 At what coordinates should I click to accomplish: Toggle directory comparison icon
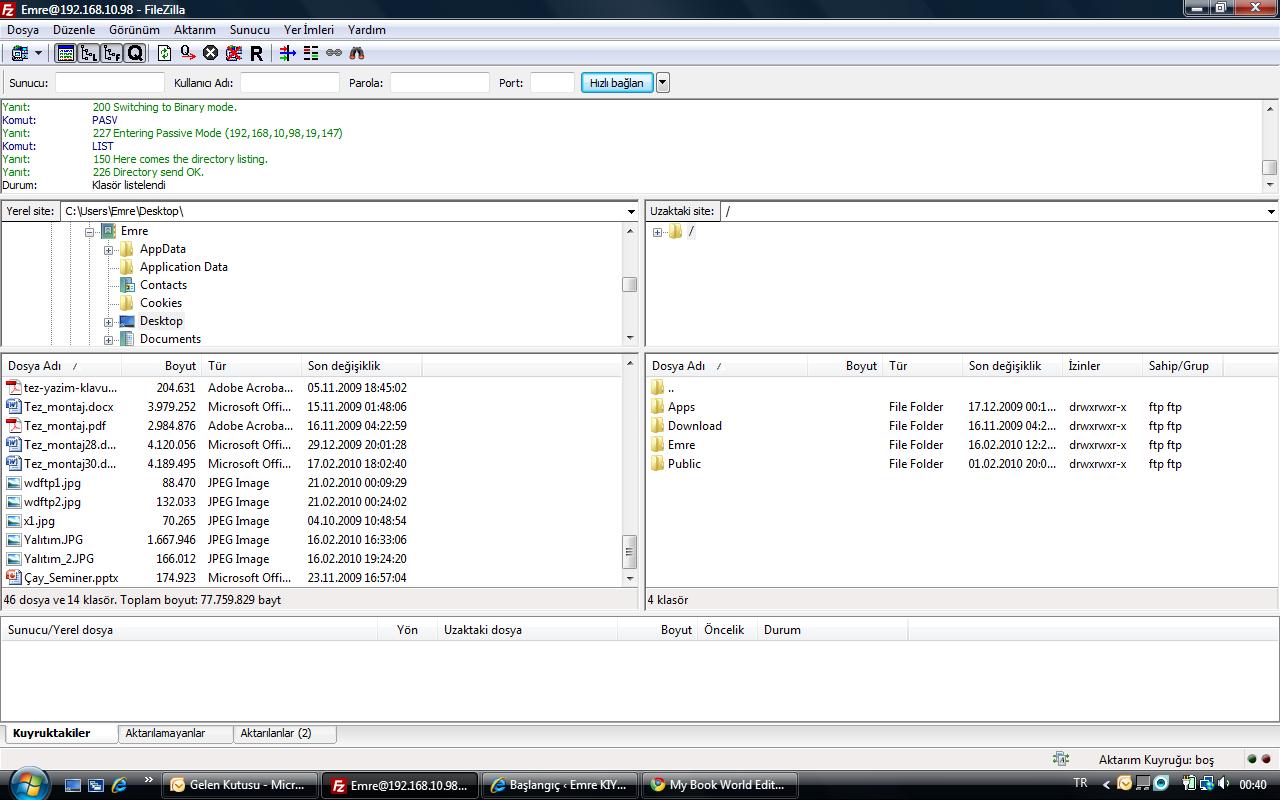click(x=311, y=53)
